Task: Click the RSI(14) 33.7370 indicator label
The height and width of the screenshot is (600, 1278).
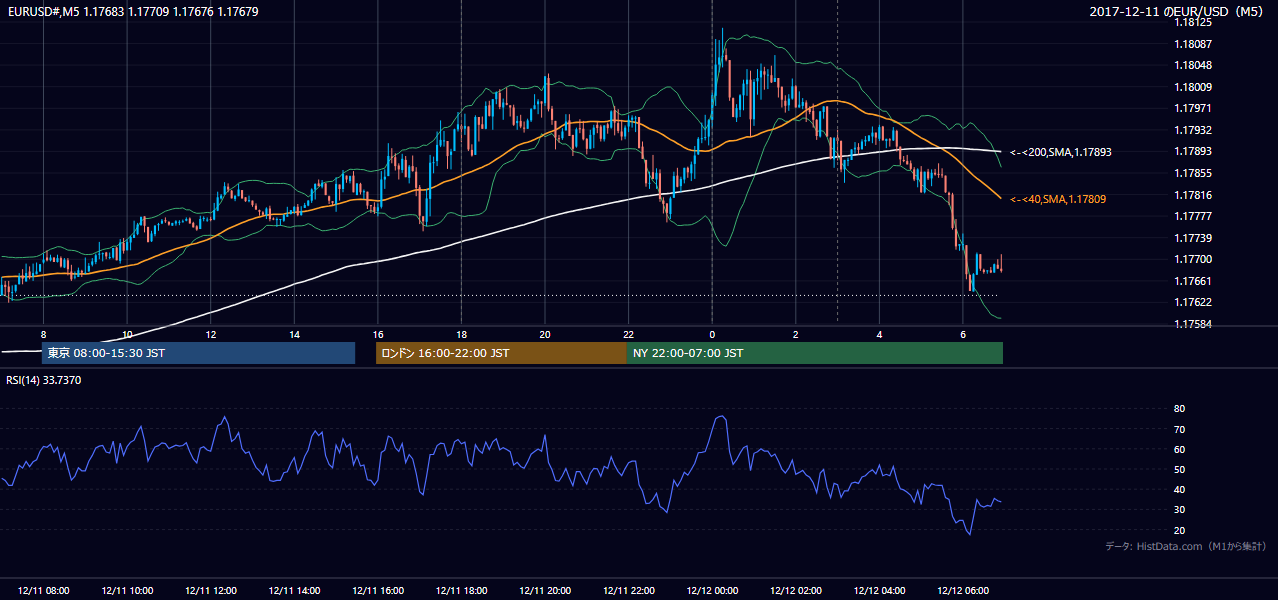Action: click(44, 380)
